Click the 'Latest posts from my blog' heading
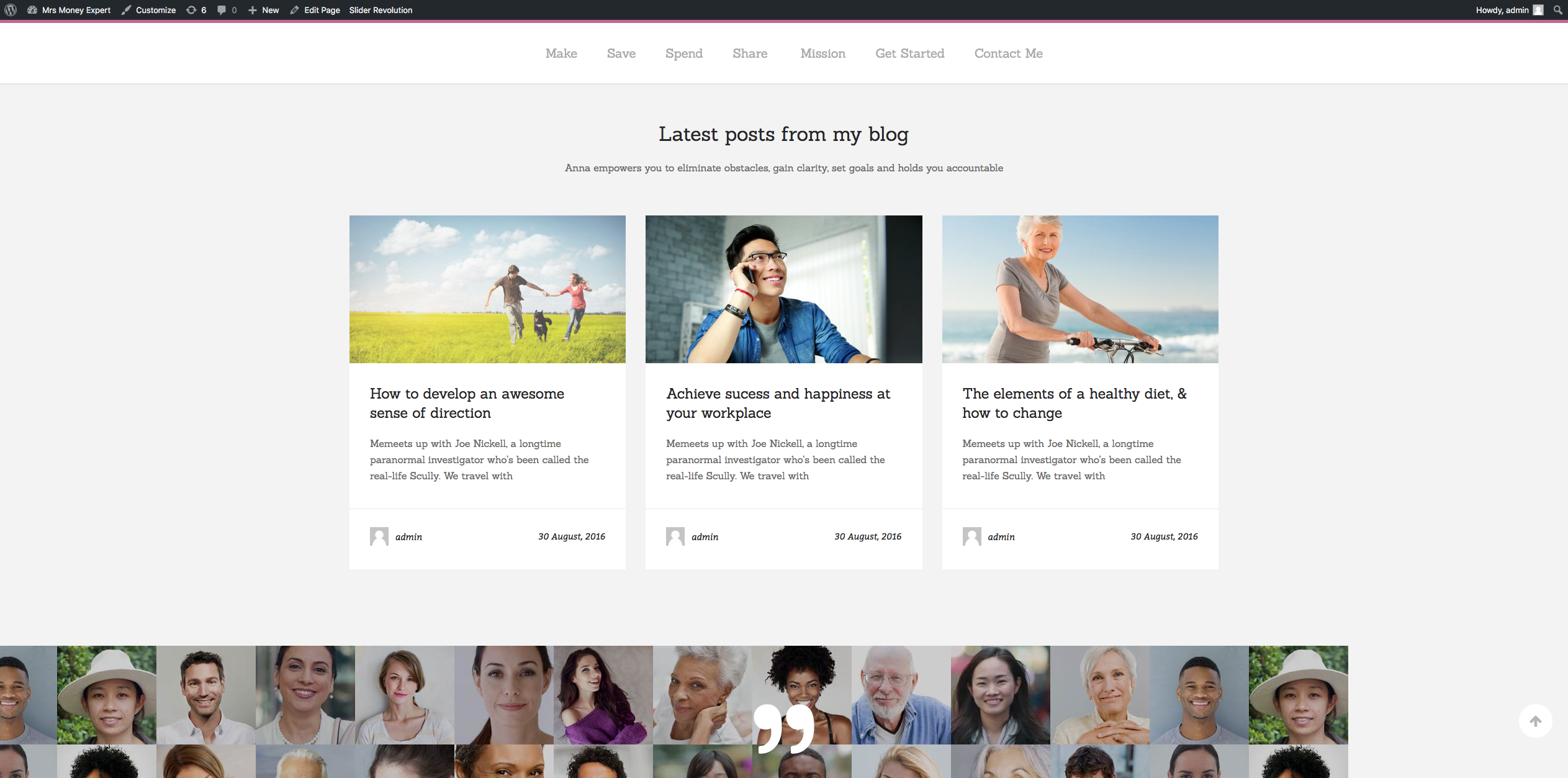The height and width of the screenshot is (778, 1568). [x=783, y=134]
